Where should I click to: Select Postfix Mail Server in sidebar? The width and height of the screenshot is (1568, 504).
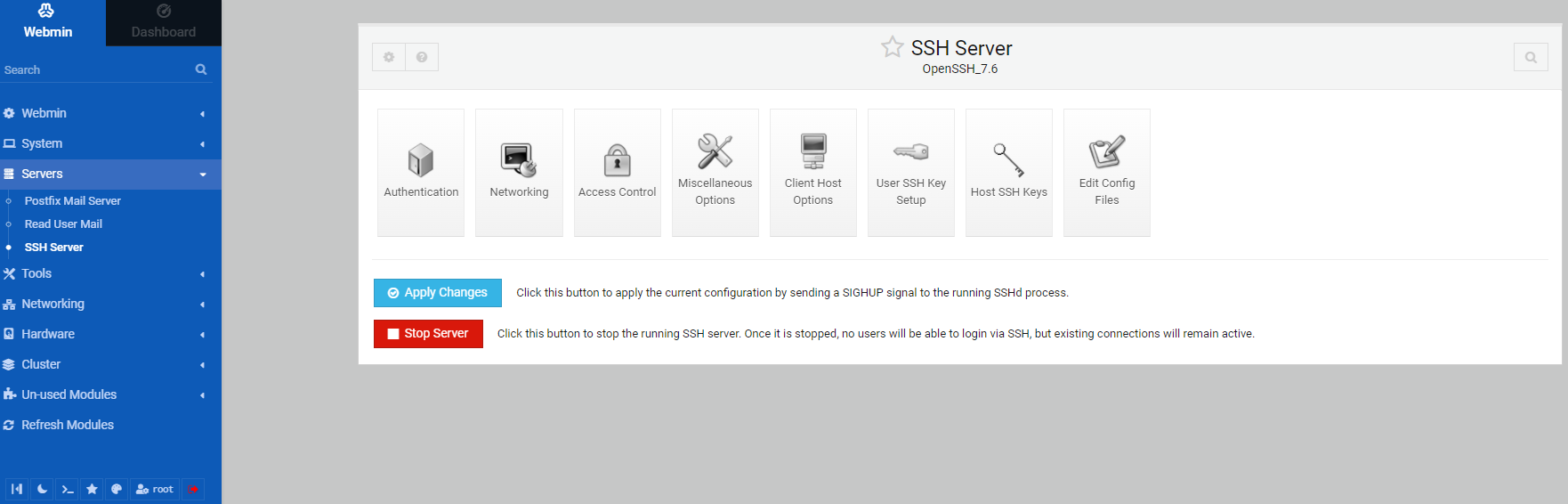[73, 201]
